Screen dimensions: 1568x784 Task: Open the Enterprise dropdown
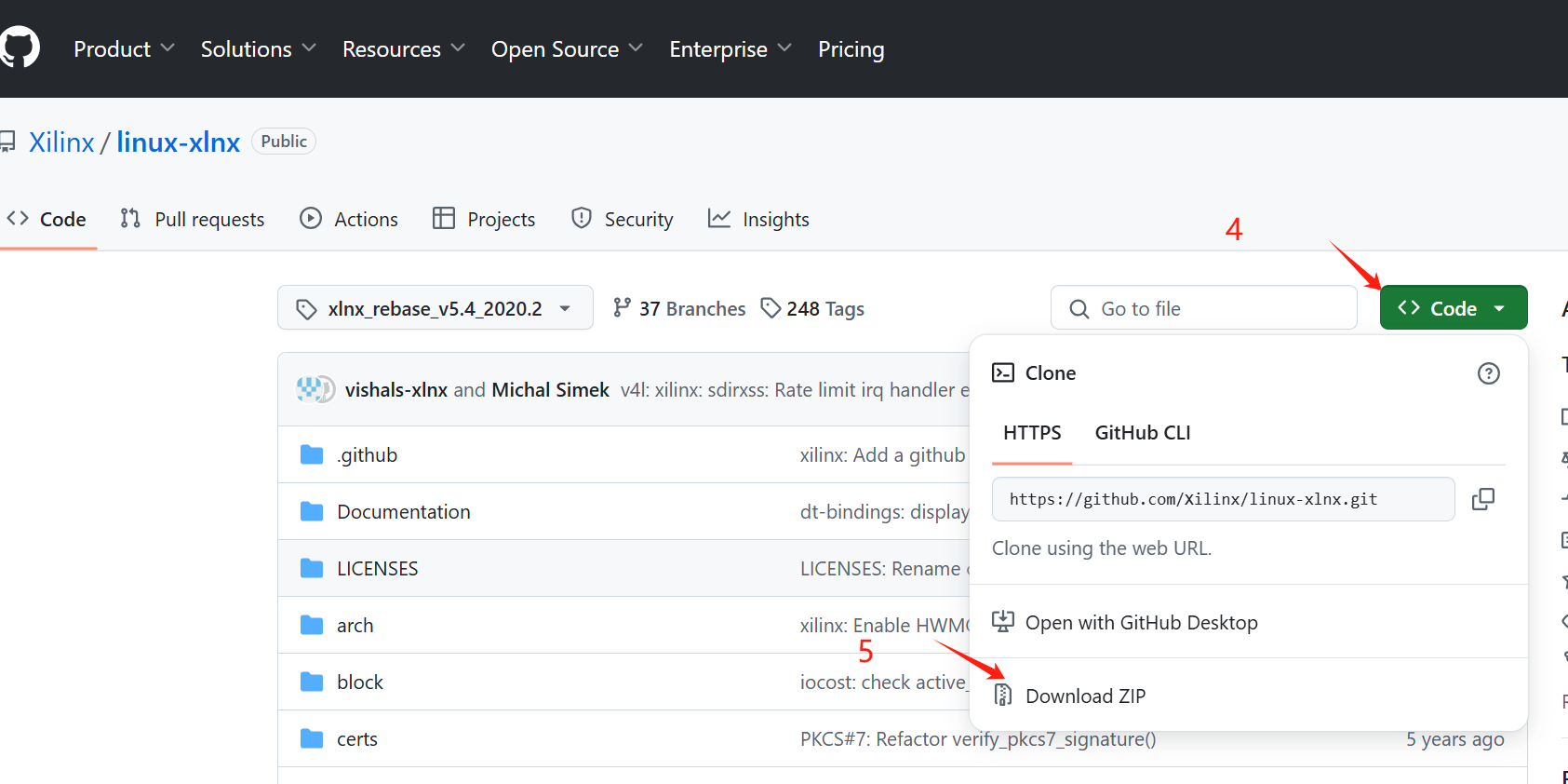730,49
